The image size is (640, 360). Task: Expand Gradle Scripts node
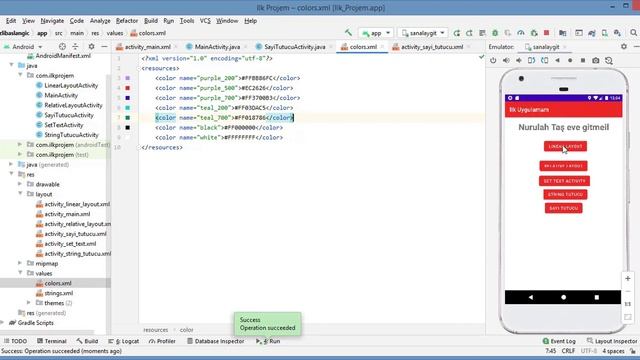pos(3,322)
